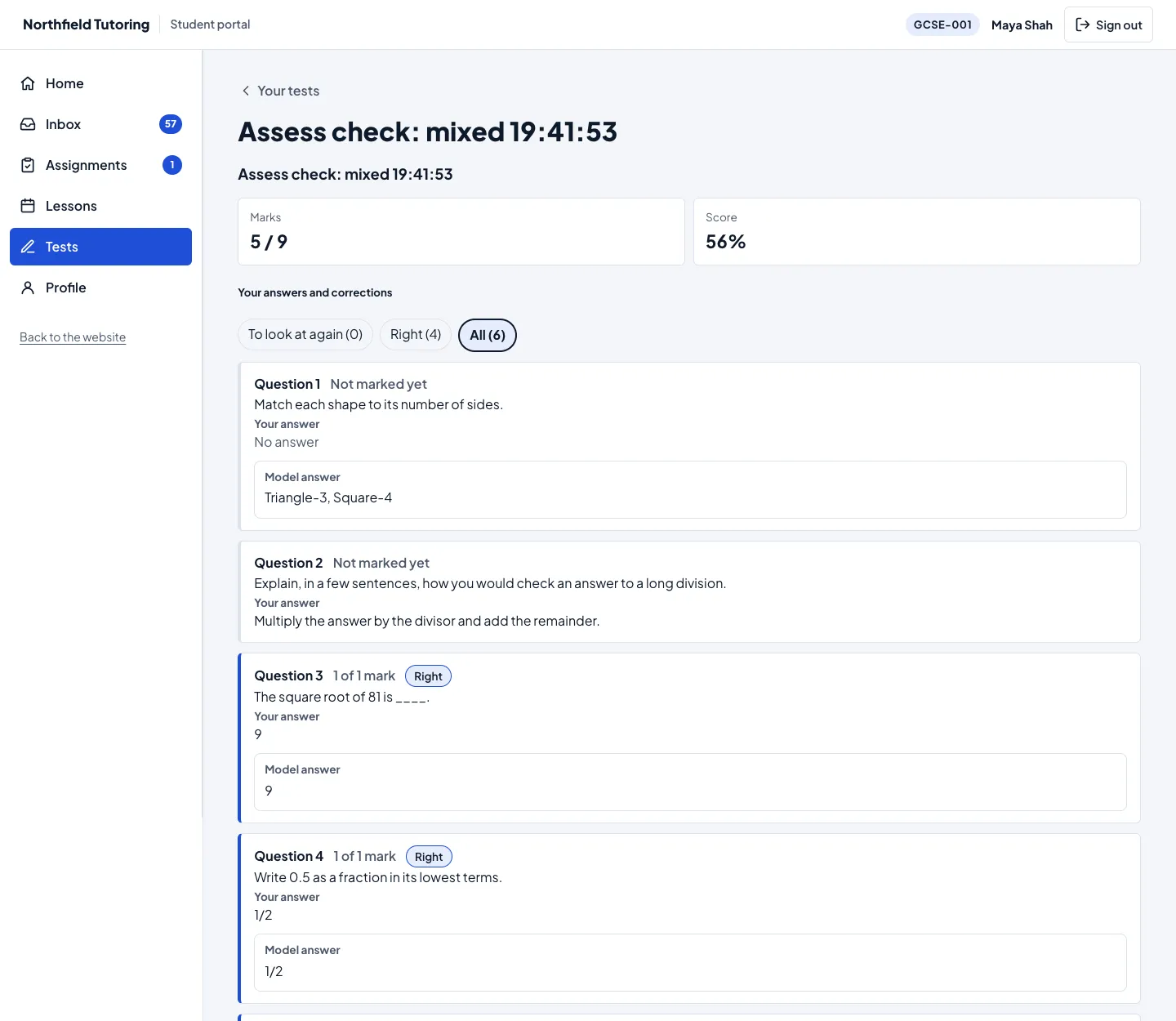This screenshot has height=1021, width=1176.
Task: Return to Your tests list
Action: point(280,91)
